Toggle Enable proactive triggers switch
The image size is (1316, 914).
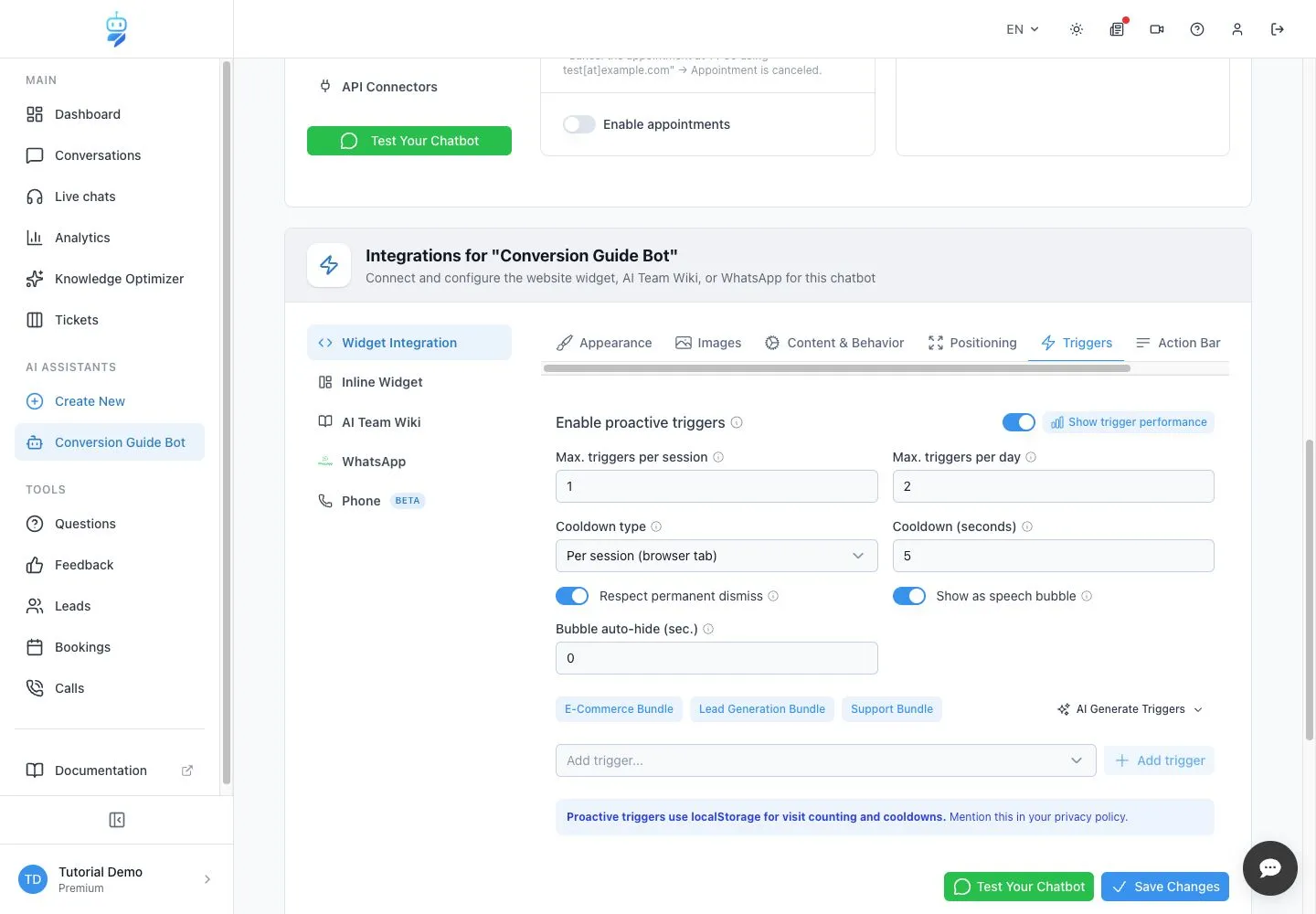pyautogui.click(x=1019, y=422)
